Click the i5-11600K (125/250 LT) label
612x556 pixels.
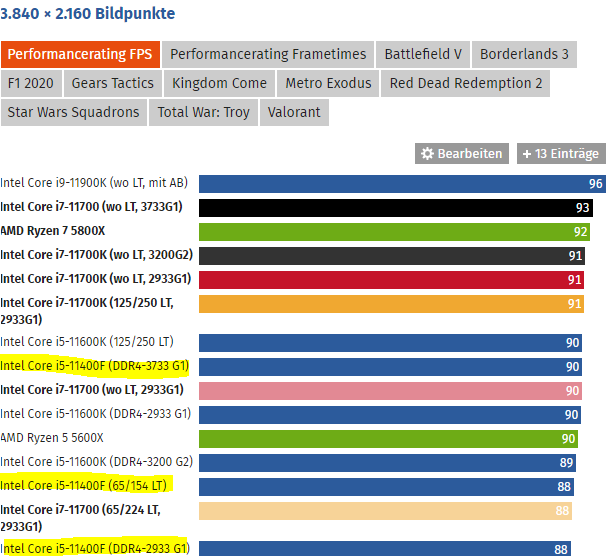click(x=87, y=342)
